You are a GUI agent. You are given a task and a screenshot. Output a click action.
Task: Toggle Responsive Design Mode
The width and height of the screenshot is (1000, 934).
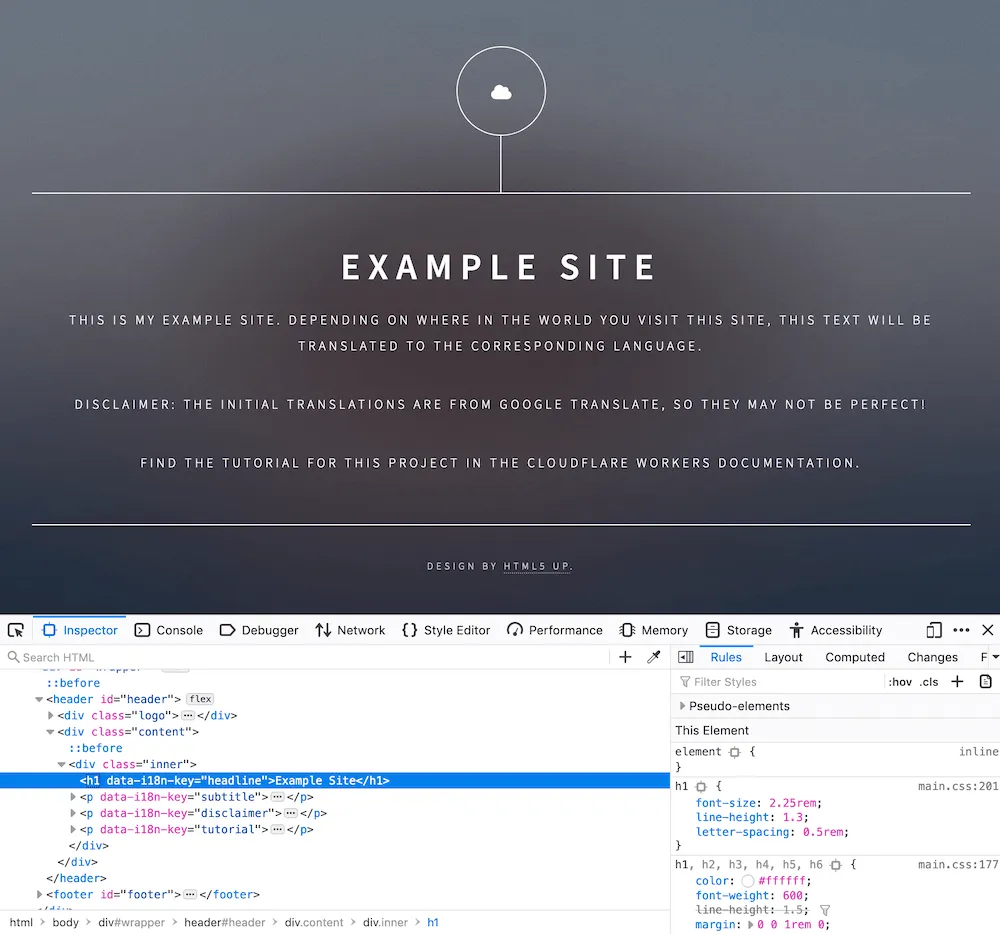tap(932, 630)
